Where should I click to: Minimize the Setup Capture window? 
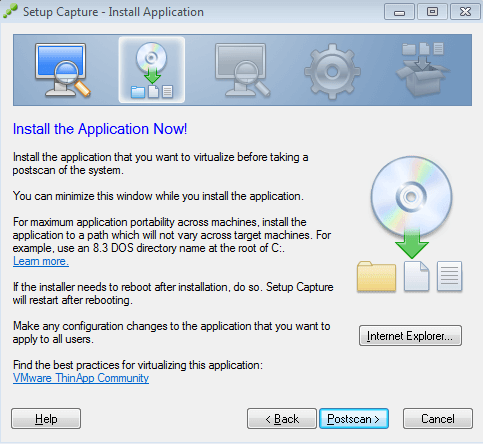399,12
